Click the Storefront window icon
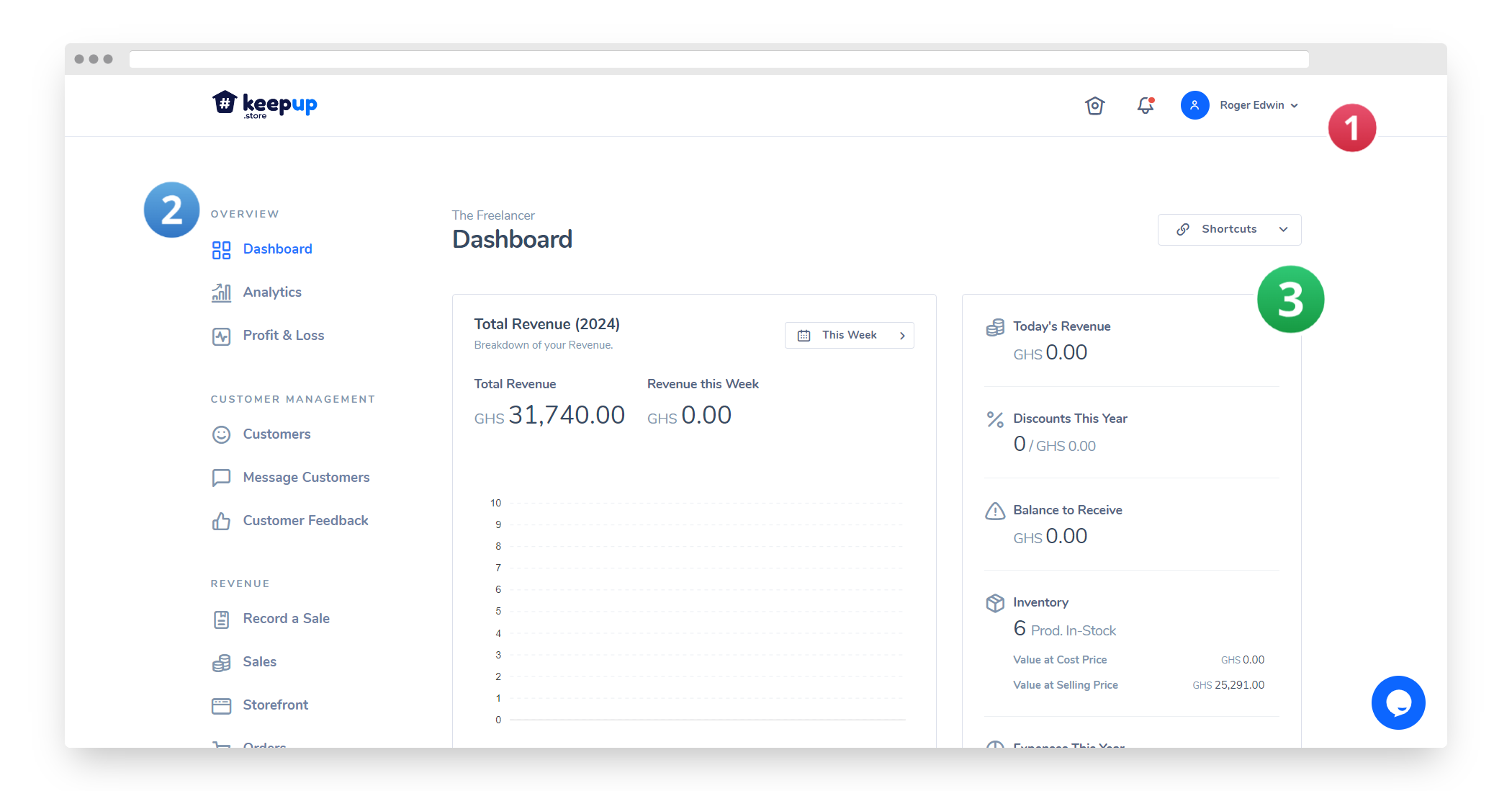Viewport: 1512px width, 791px height. (x=221, y=705)
